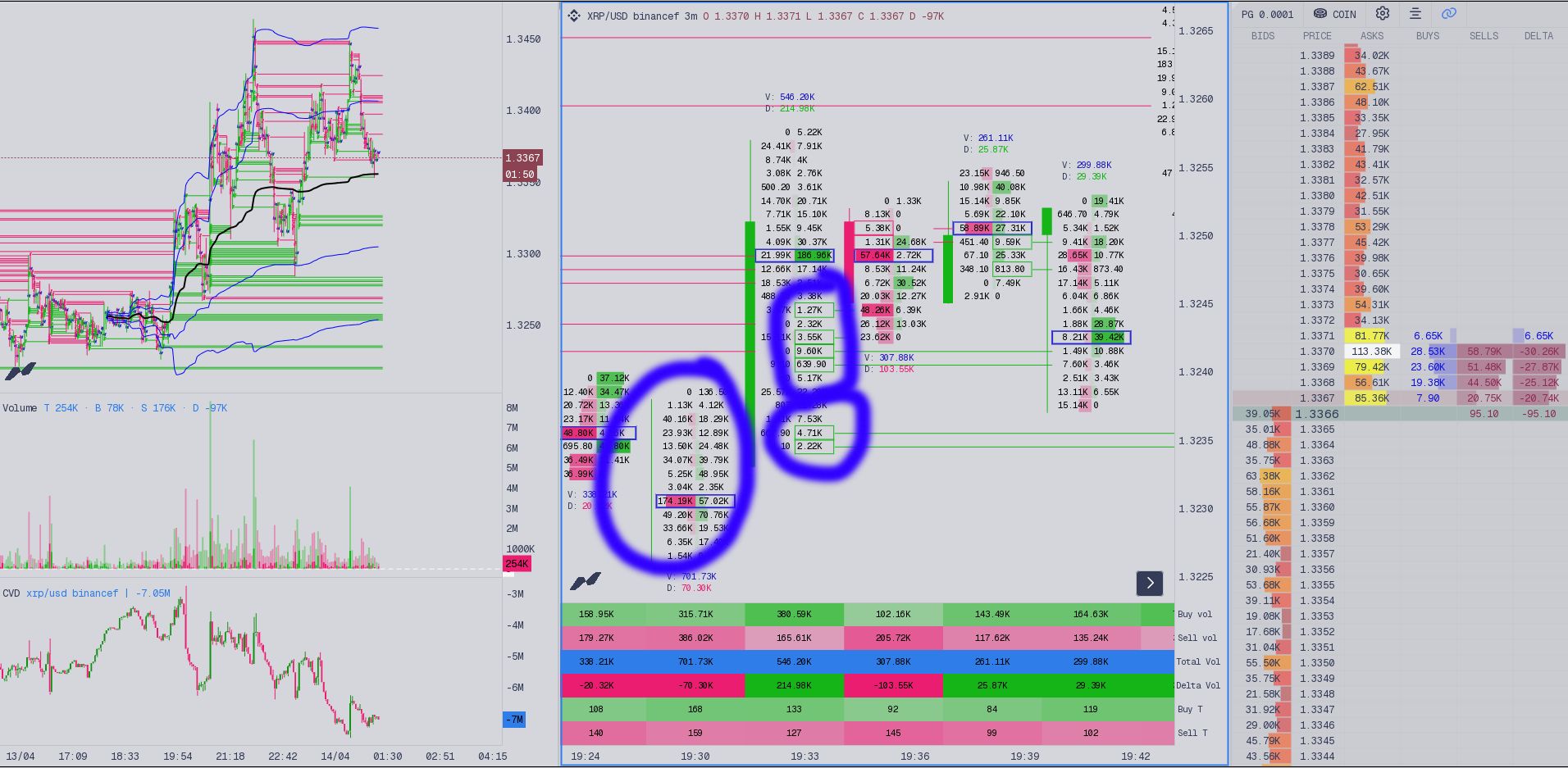Click the red 254K volume axis marker
The image size is (1568, 768).
point(517,564)
